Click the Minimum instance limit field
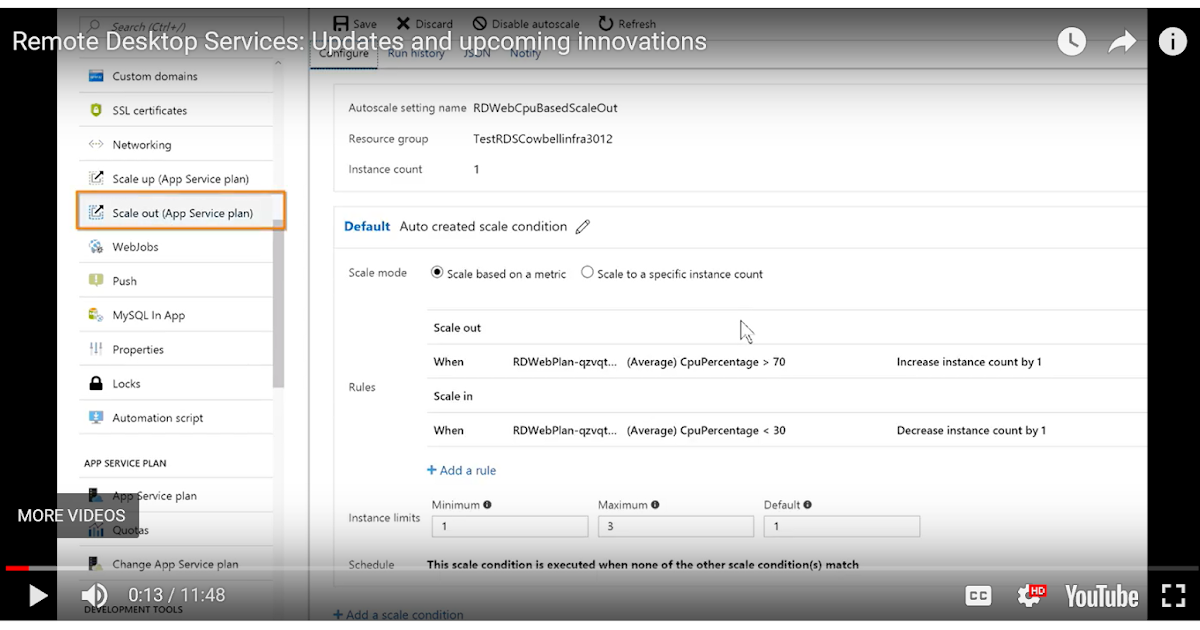The width and height of the screenshot is (1200, 630). (x=509, y=525)
